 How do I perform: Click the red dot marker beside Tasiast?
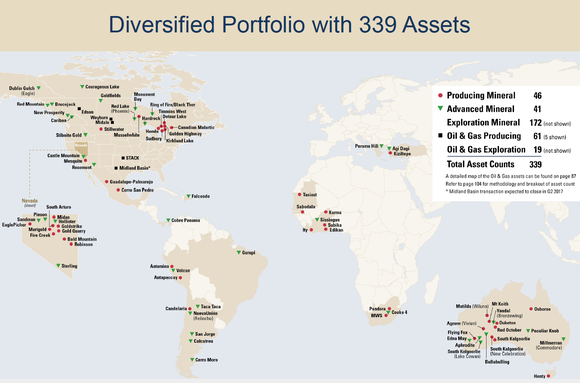(x=300, y=195)
